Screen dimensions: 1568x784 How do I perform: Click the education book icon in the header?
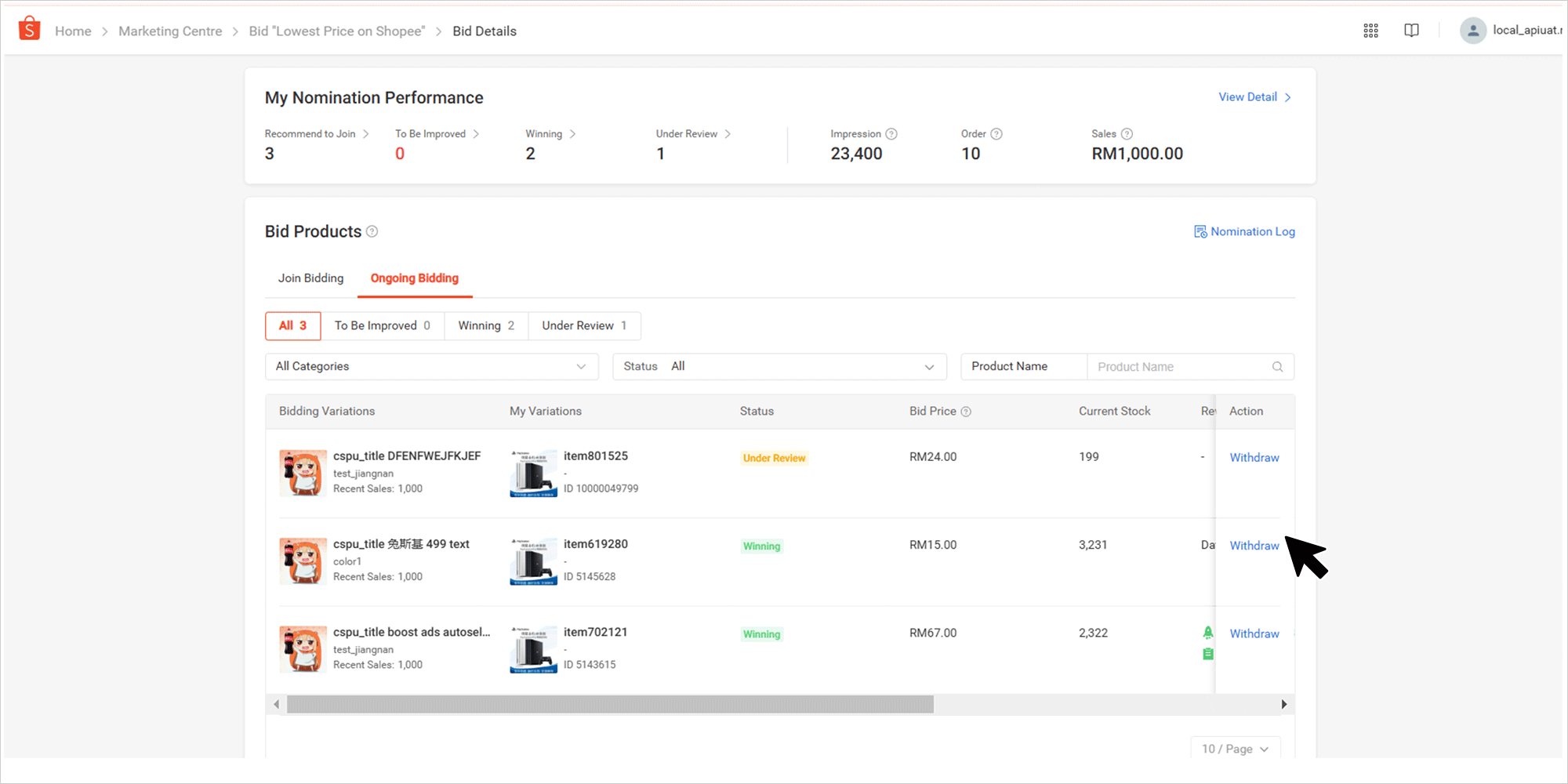(x=1411, y=30)
